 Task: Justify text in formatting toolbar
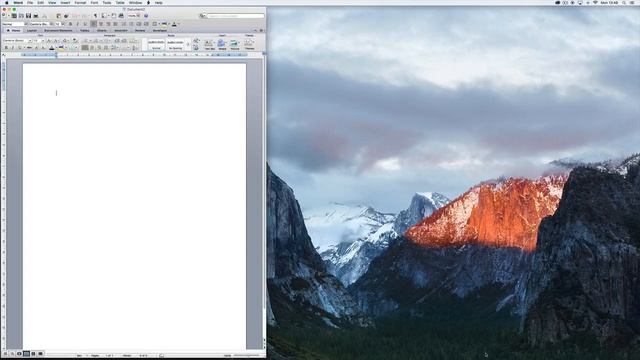pyautogui.click(x=116, y=24)
